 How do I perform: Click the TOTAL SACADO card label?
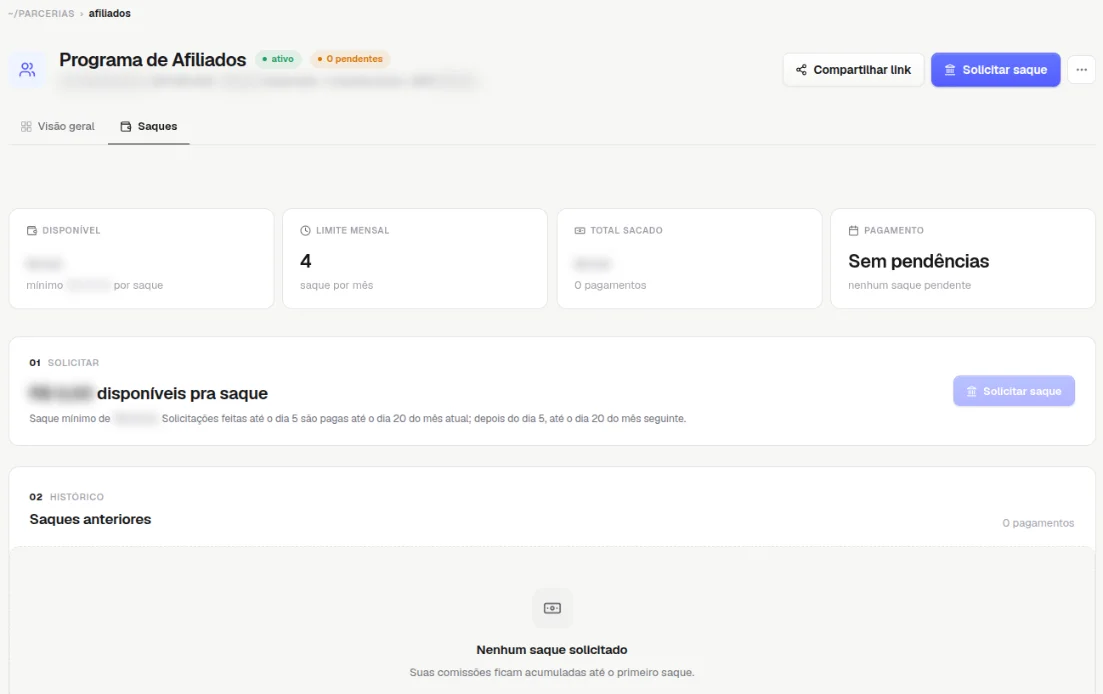(x=626, y=231)
